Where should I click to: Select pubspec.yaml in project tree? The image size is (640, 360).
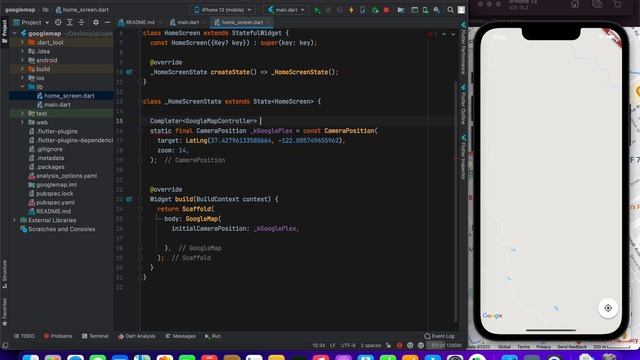pyautogui.click(x=55, y=202)
